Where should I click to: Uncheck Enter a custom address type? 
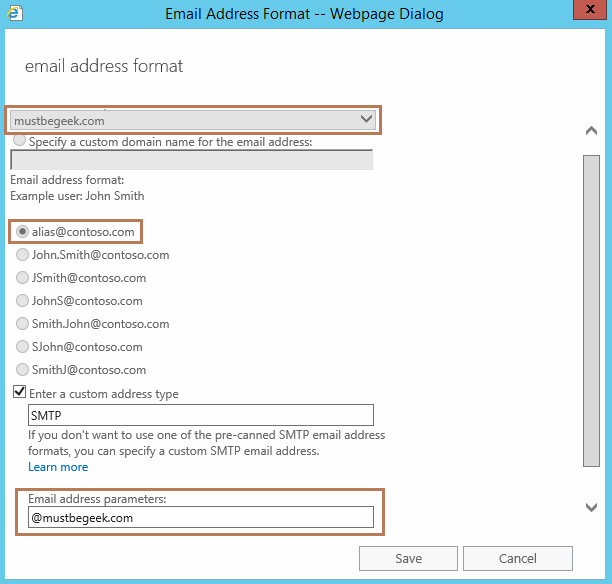tap(19, 393)
